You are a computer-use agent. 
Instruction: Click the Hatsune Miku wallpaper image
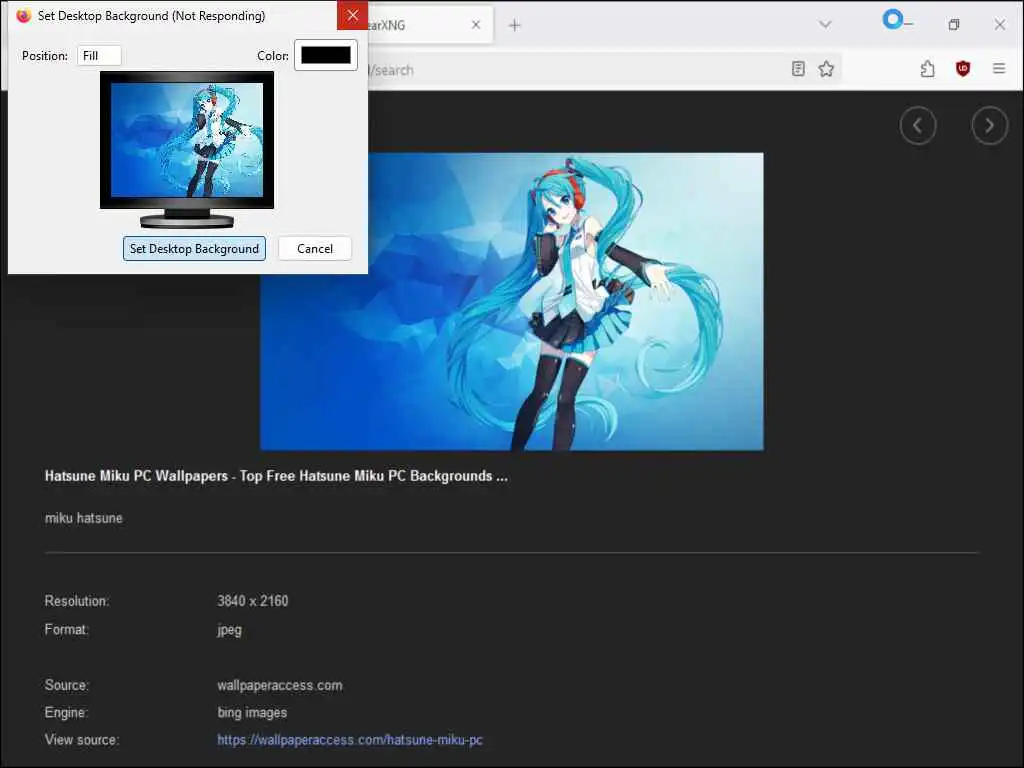point(511,301)
